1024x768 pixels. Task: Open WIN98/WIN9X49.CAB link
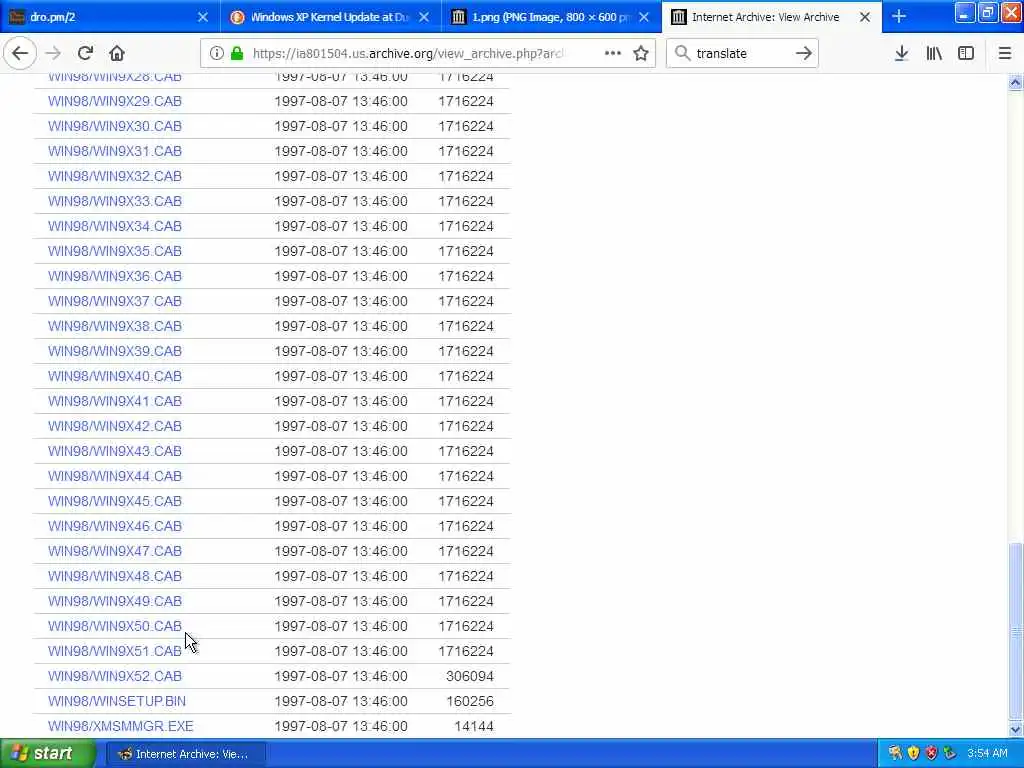click(114, 601)
